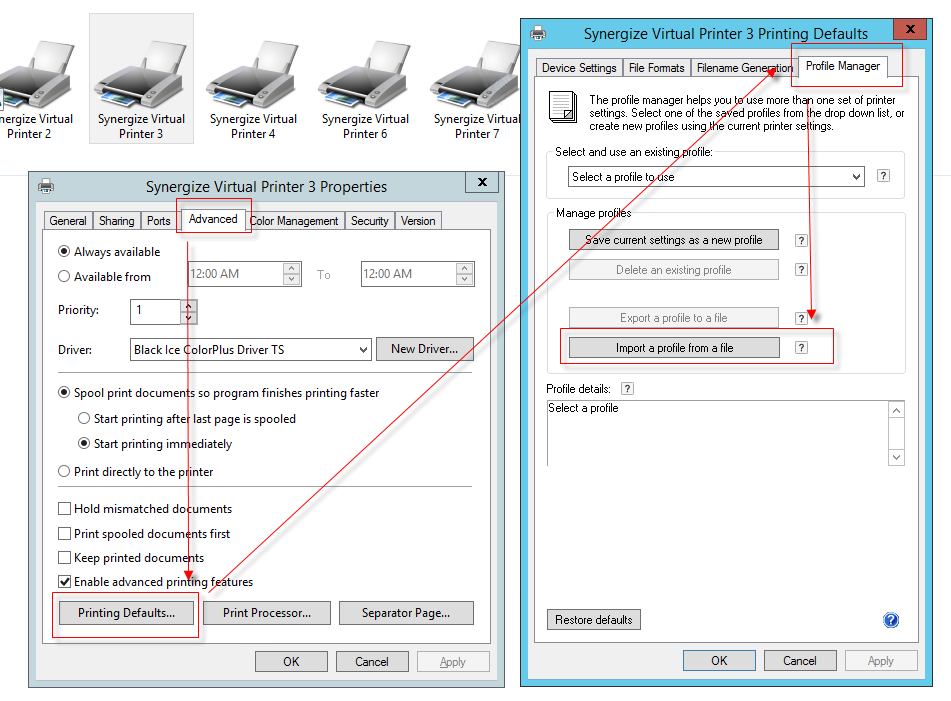
Task: Open the File Formats tab
Action: pos(656,68)
